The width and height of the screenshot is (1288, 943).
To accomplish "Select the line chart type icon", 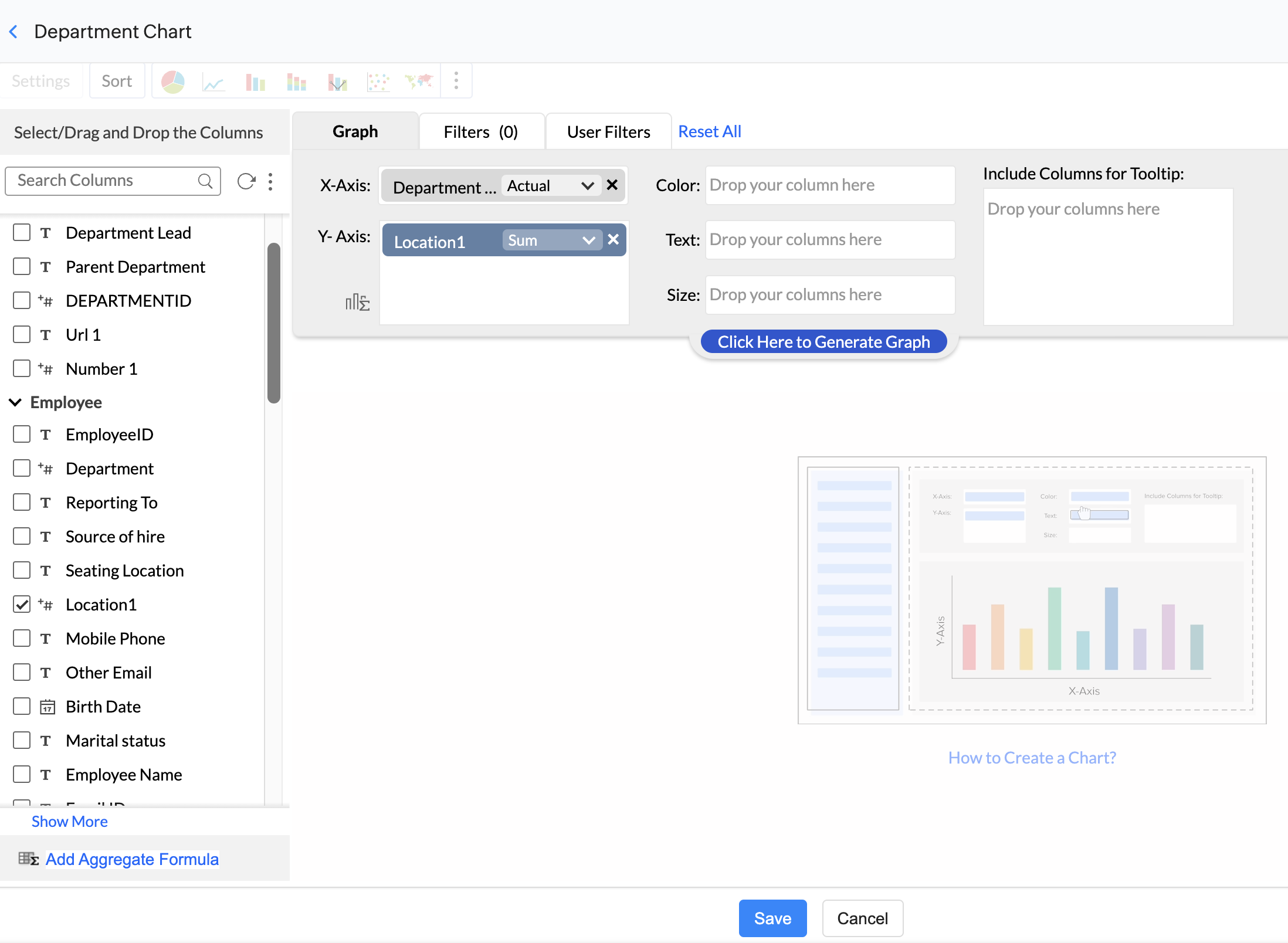I will tap(213, 82).
